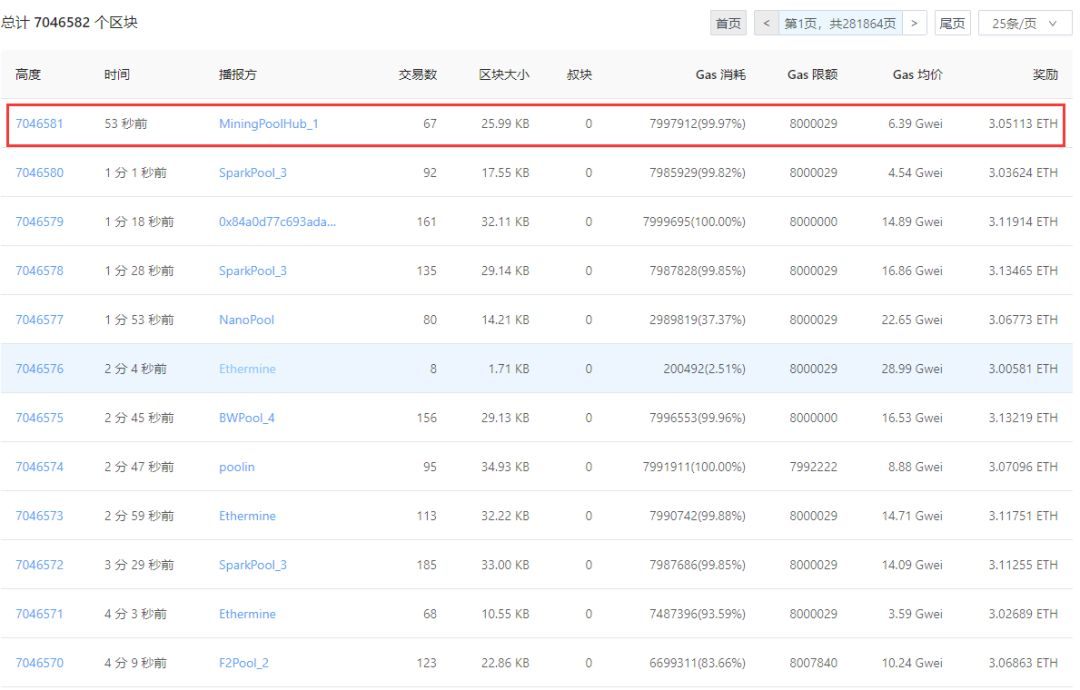Click the page number field 第1页，共281864页

coord(840,23)
